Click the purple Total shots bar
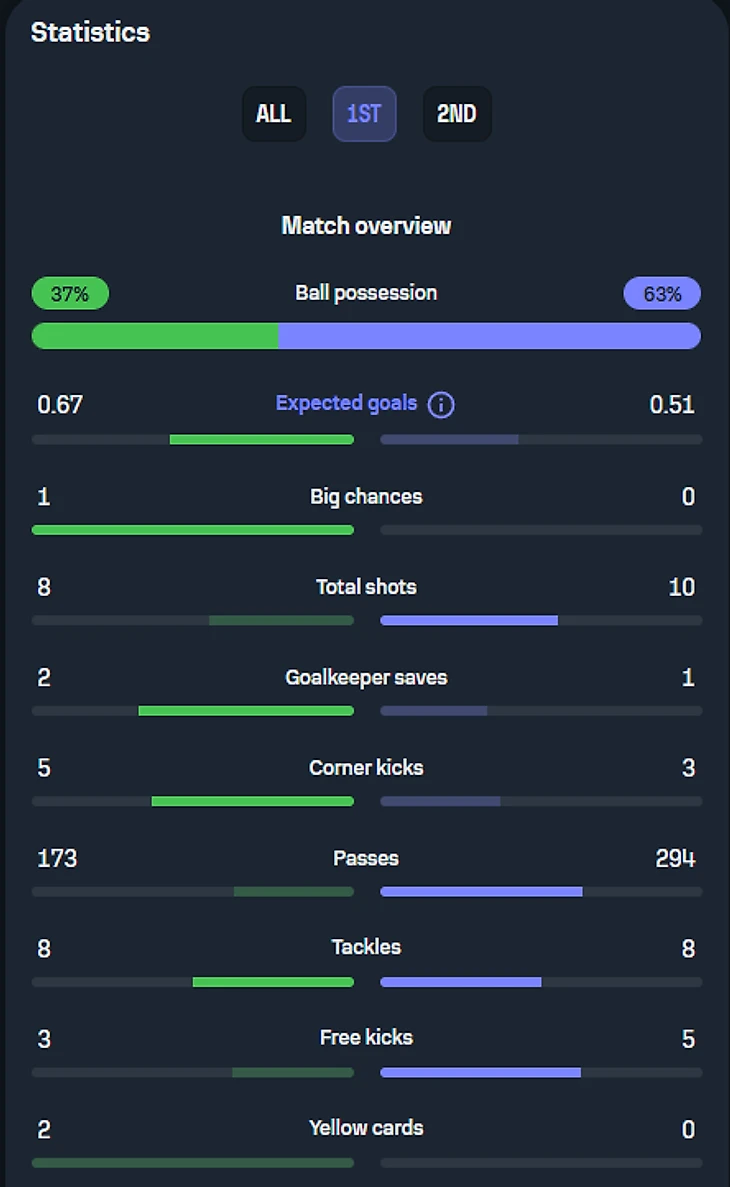The width and height of the screenshot is (730, 1187). tap(469, 621)
